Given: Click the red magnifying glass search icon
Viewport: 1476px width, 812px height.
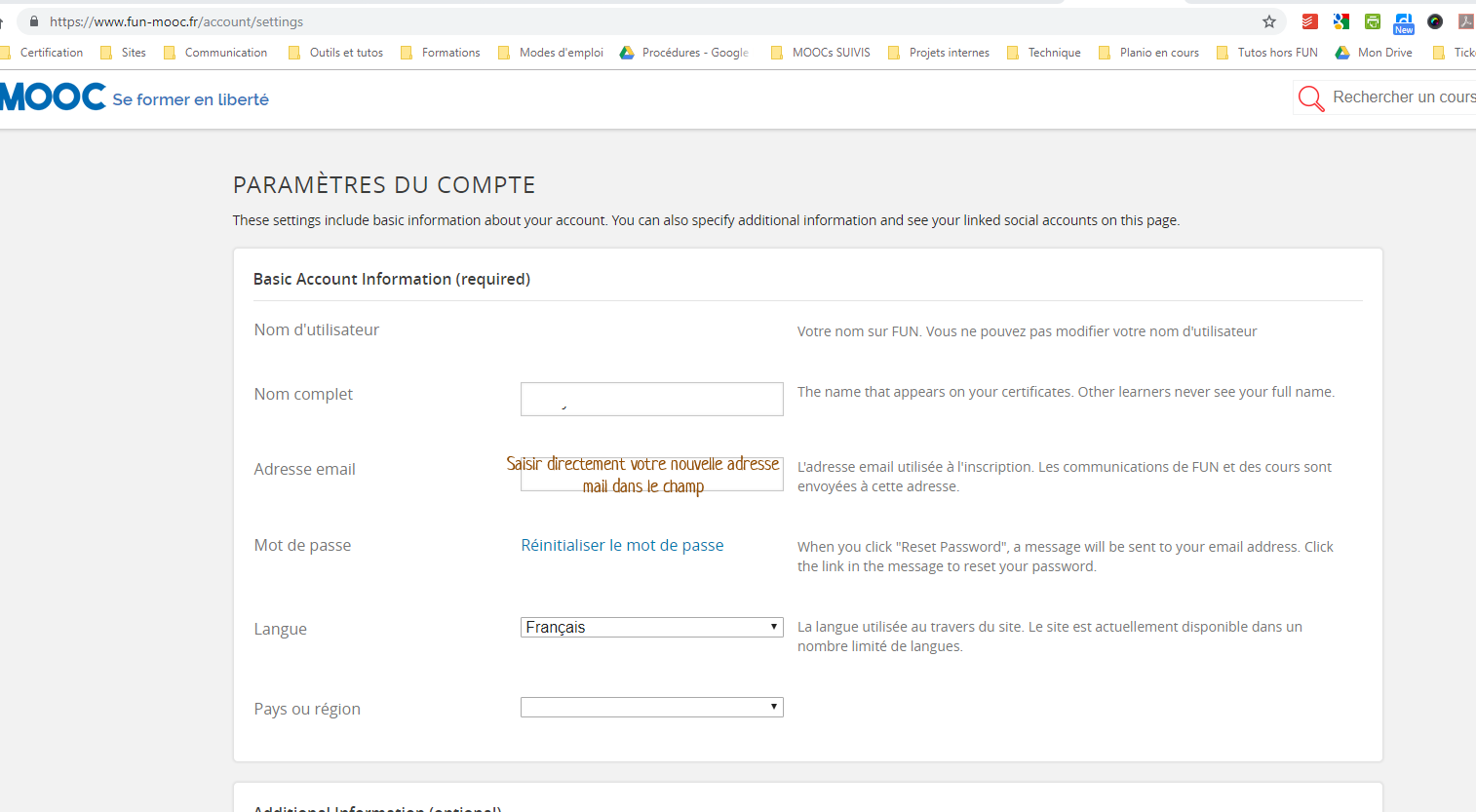Looking at the screenshot, I should click(1311, 98).
